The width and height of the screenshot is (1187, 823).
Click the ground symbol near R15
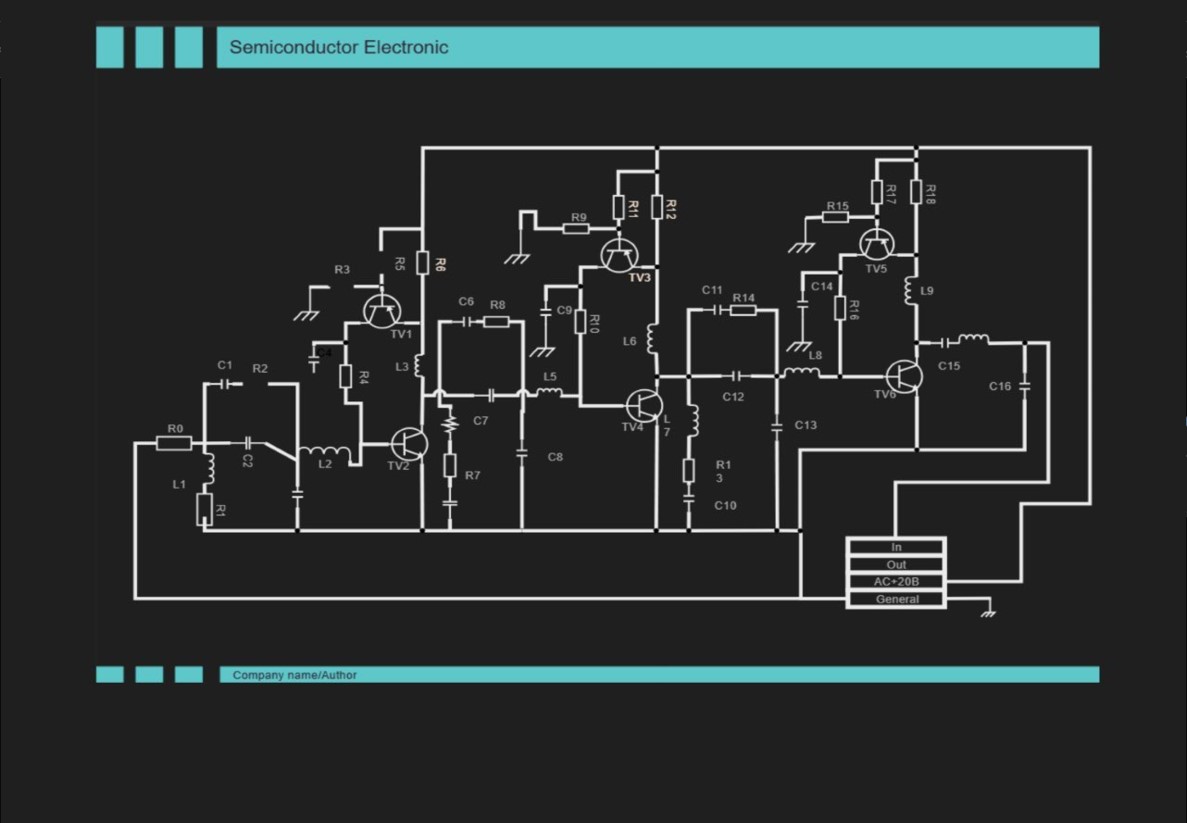pyautogui.click(x=803, y=244)
